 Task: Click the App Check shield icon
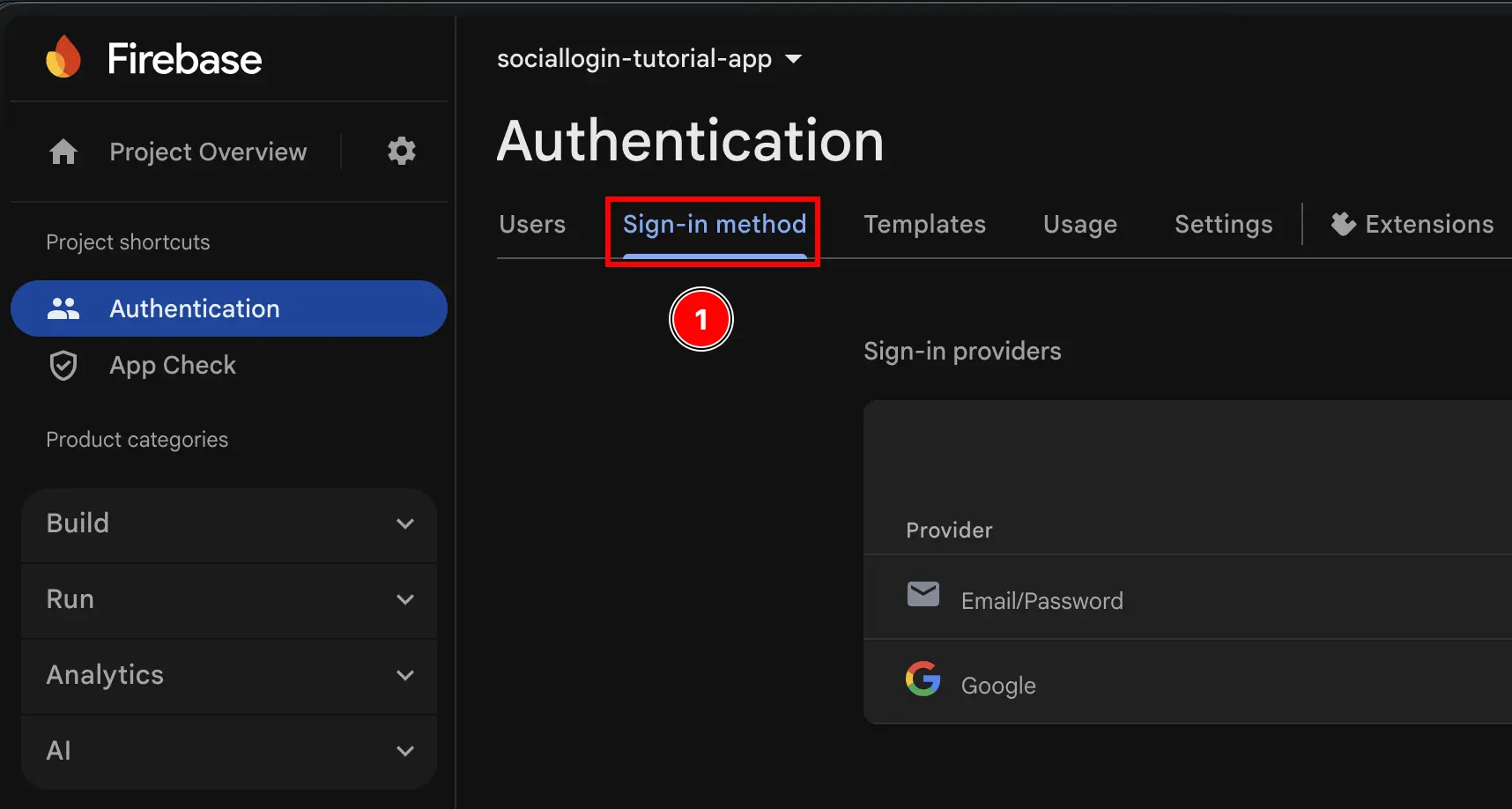coord(63,365)
